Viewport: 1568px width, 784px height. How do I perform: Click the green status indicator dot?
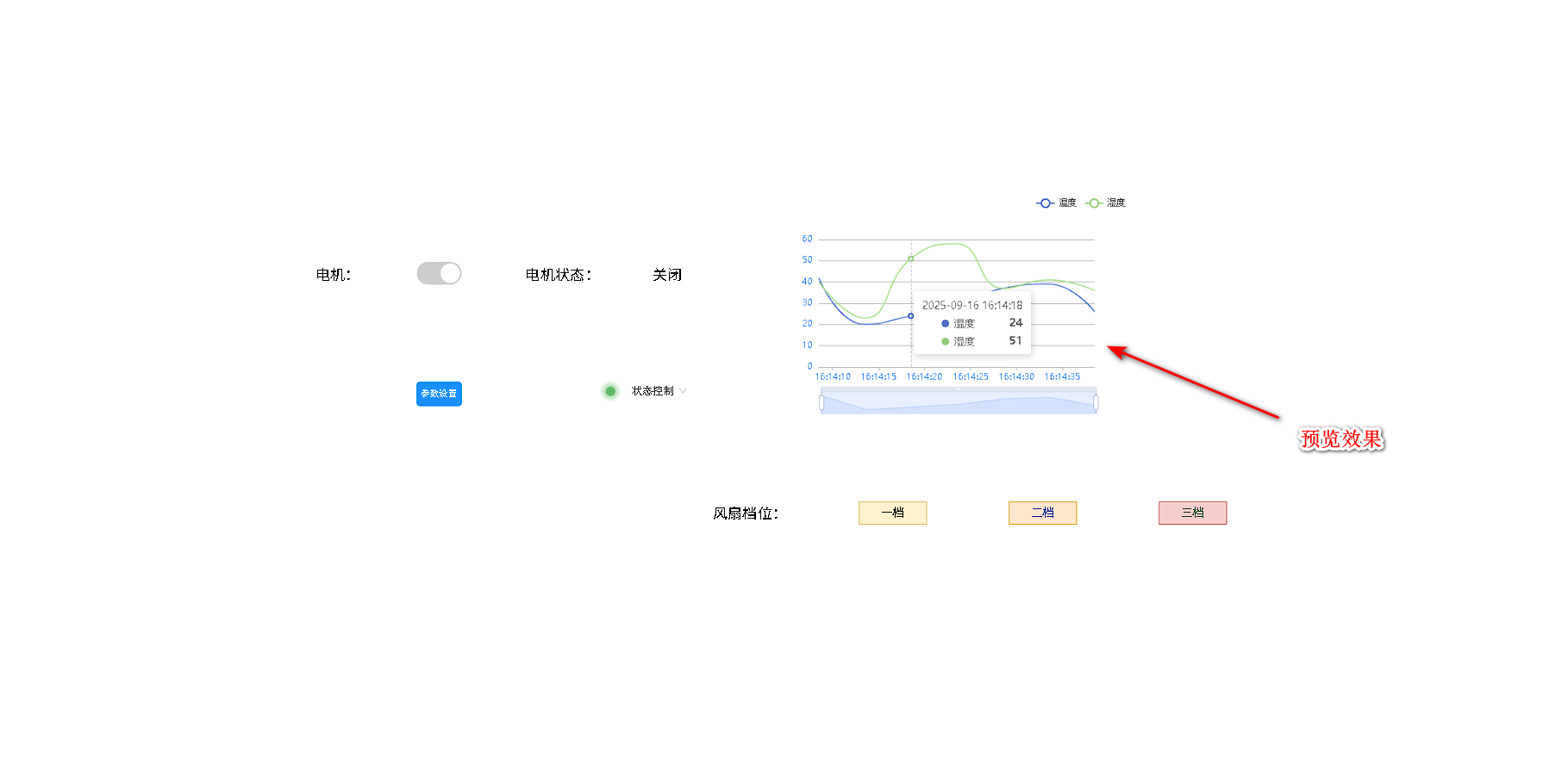coord(610,391)
